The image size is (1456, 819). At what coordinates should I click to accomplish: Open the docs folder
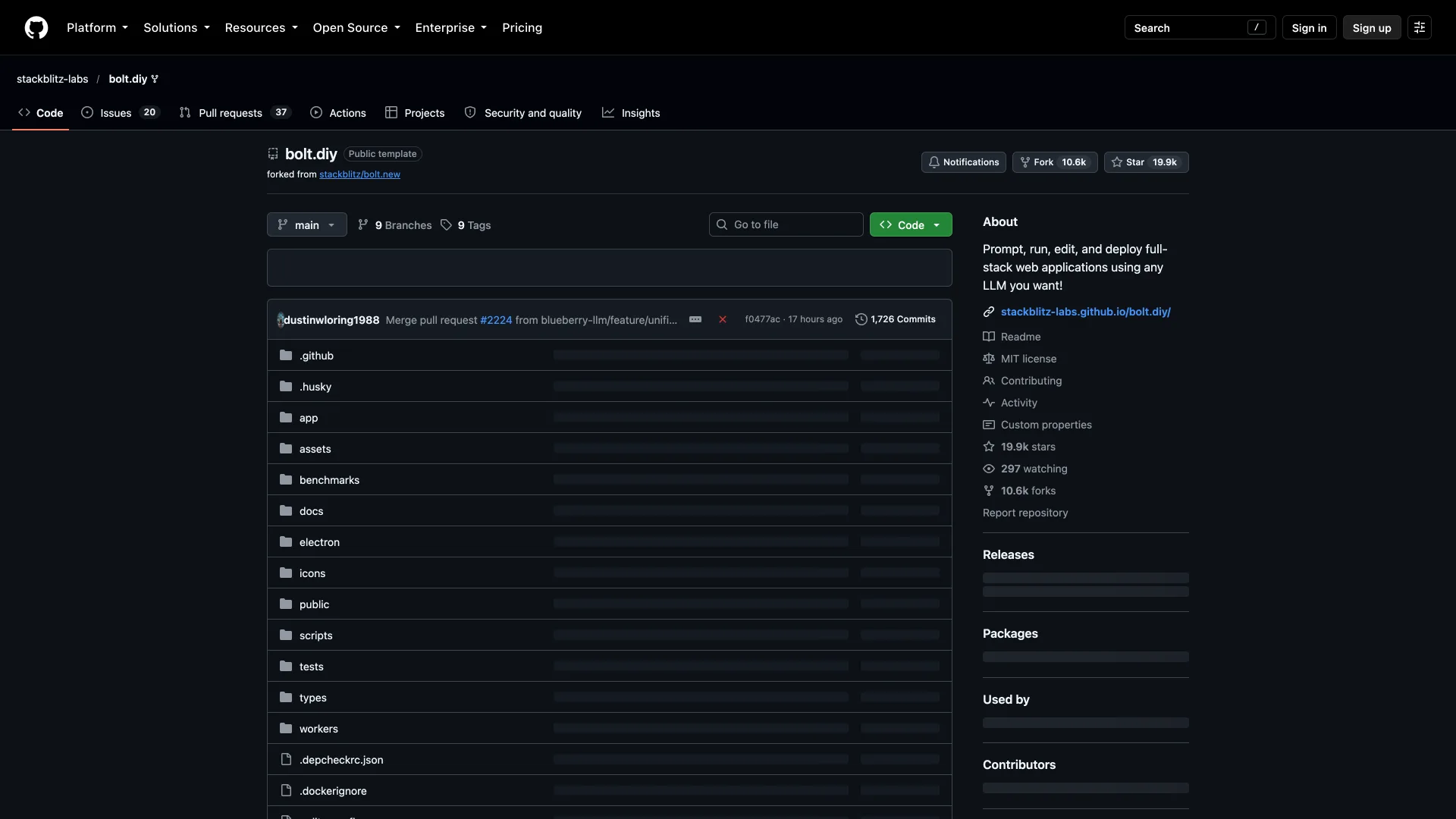[311, 511]
